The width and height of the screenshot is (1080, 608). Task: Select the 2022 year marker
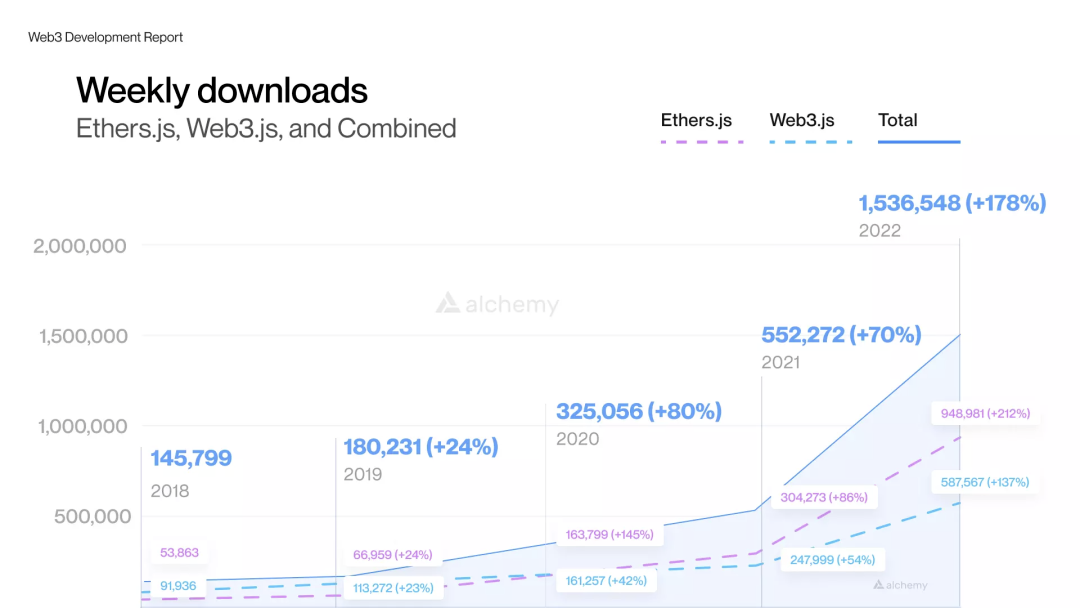(880, 231)
